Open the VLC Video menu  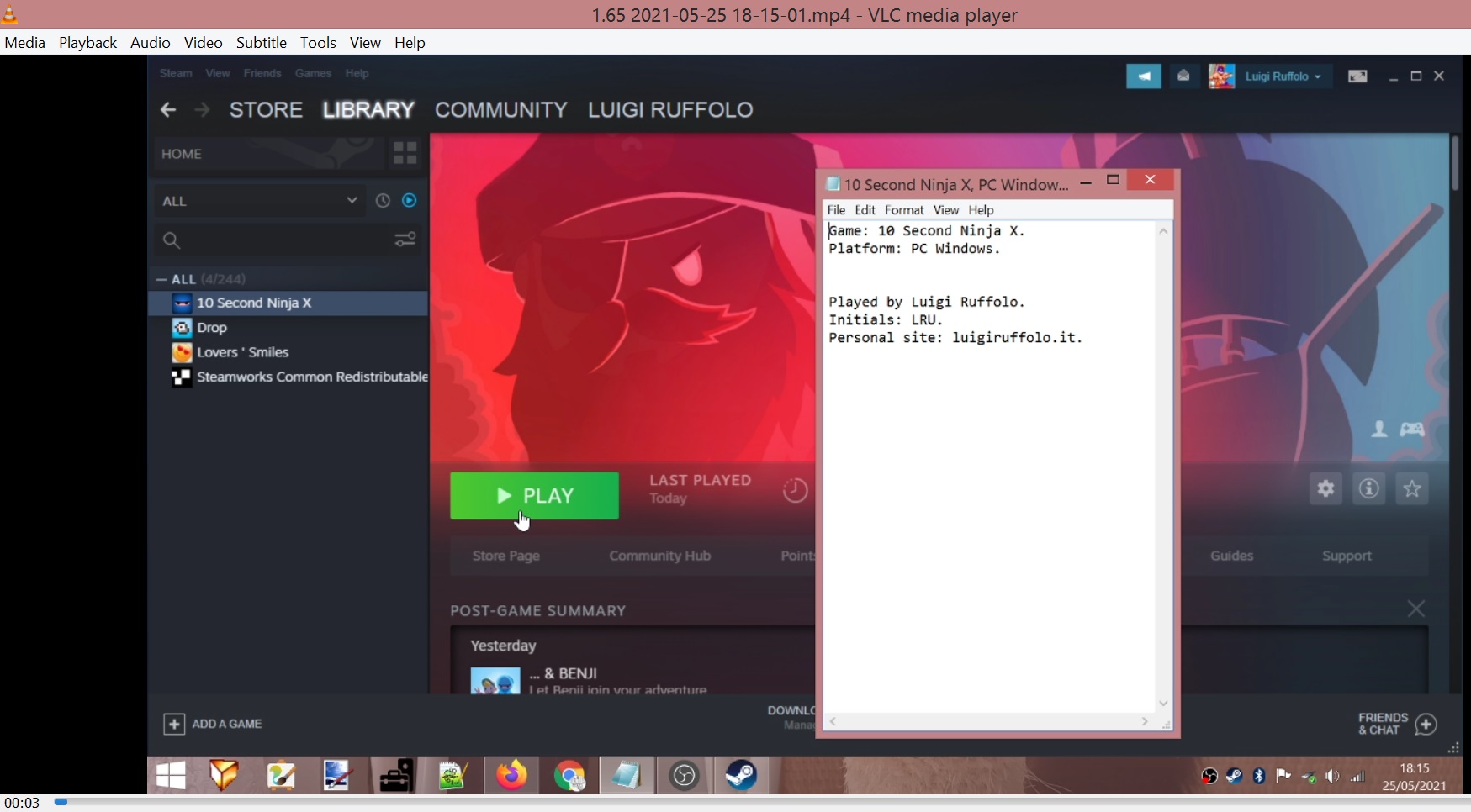204,42
